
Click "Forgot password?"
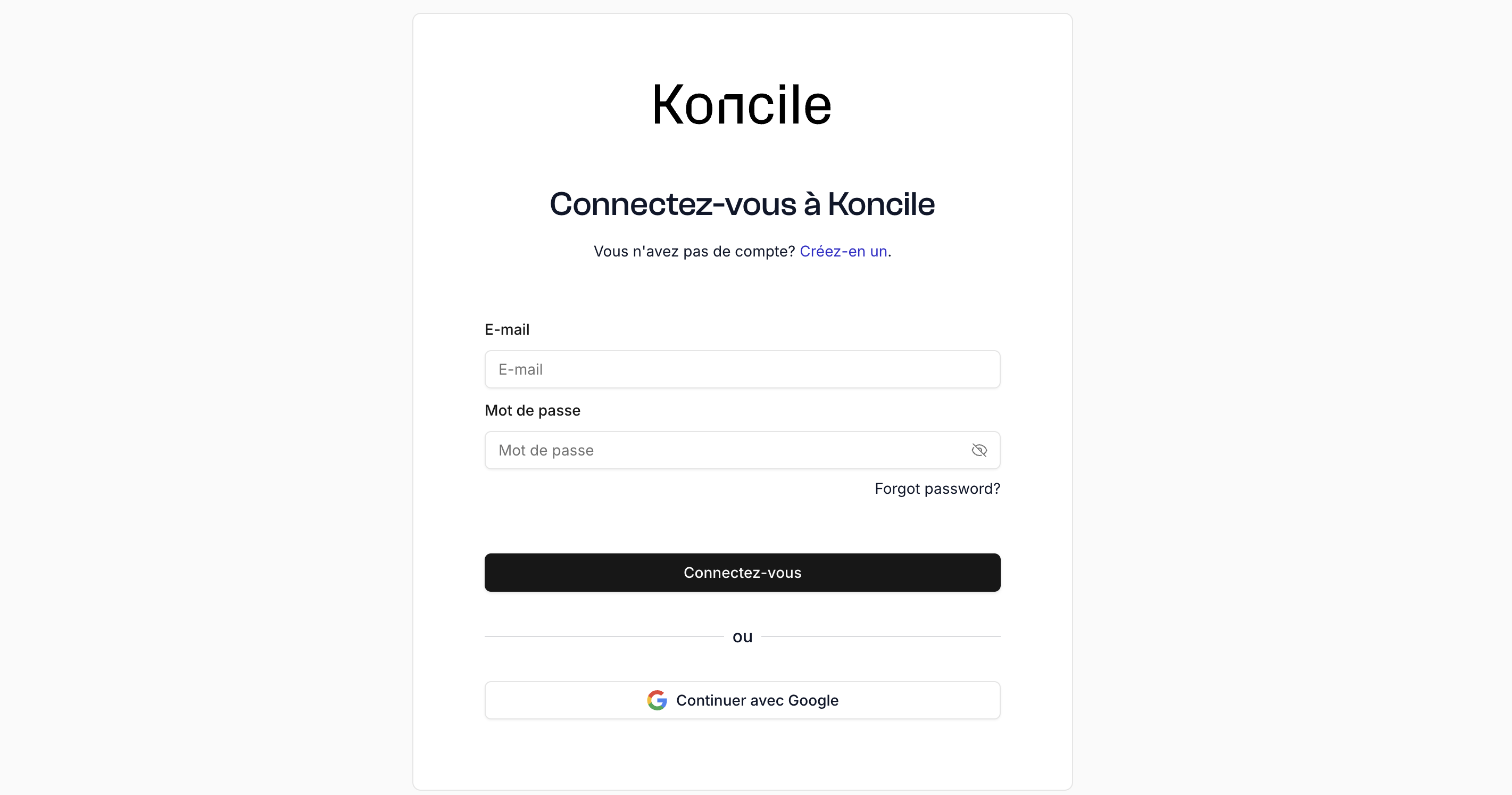pyautogui.click(x=937, y=488)
